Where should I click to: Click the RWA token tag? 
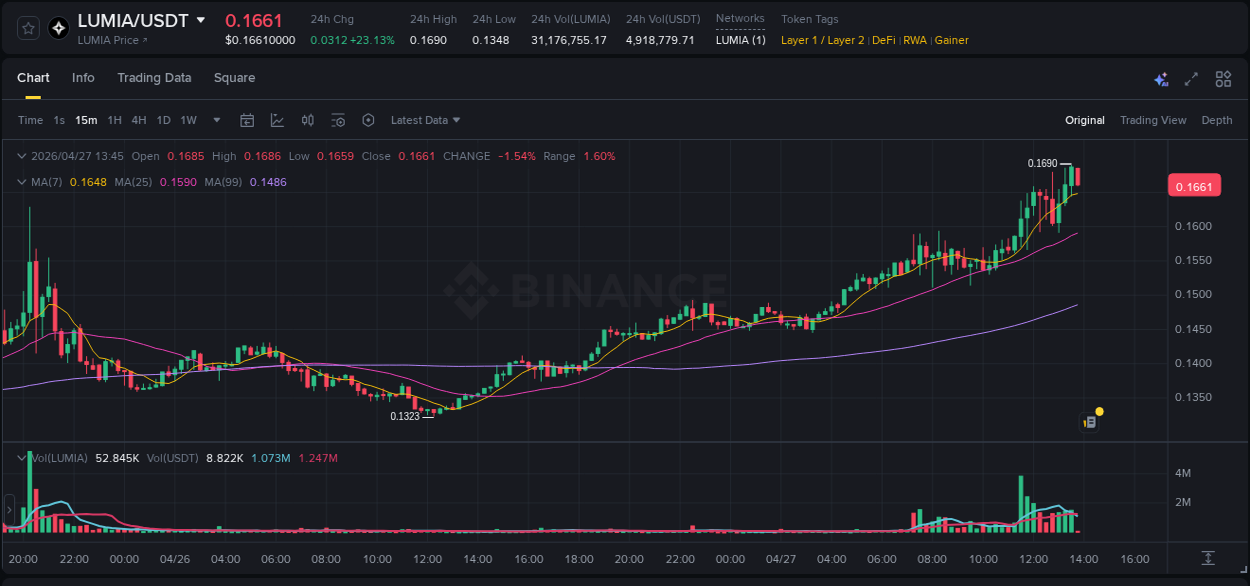point(915,40)
